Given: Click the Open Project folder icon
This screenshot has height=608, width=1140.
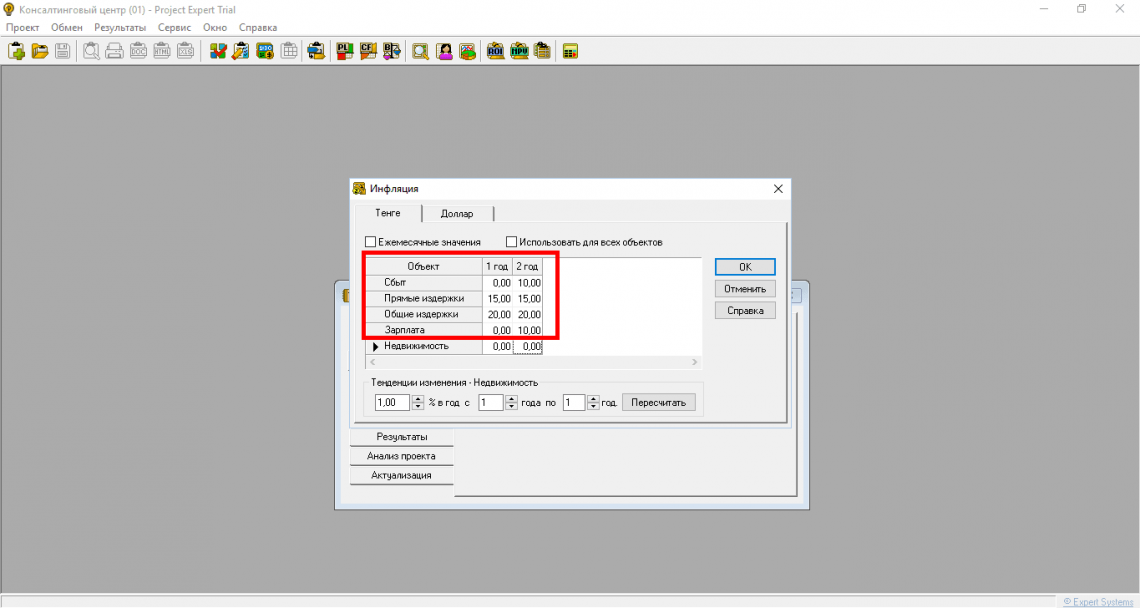Looking at the screenshot, I should (x=40, y=51).
